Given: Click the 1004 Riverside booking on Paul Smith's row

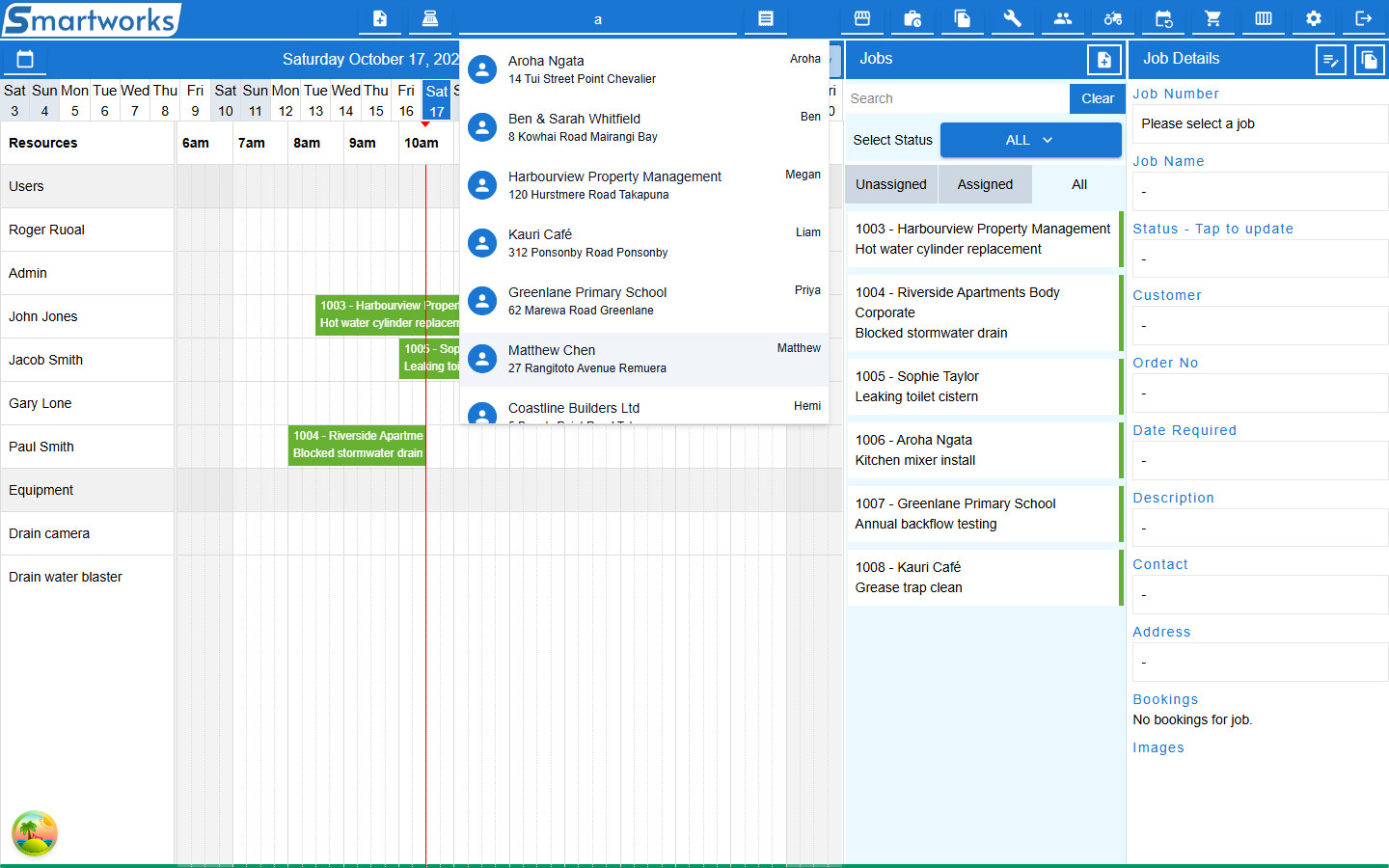Looking at the screenshot, I should tap(357, 445).
